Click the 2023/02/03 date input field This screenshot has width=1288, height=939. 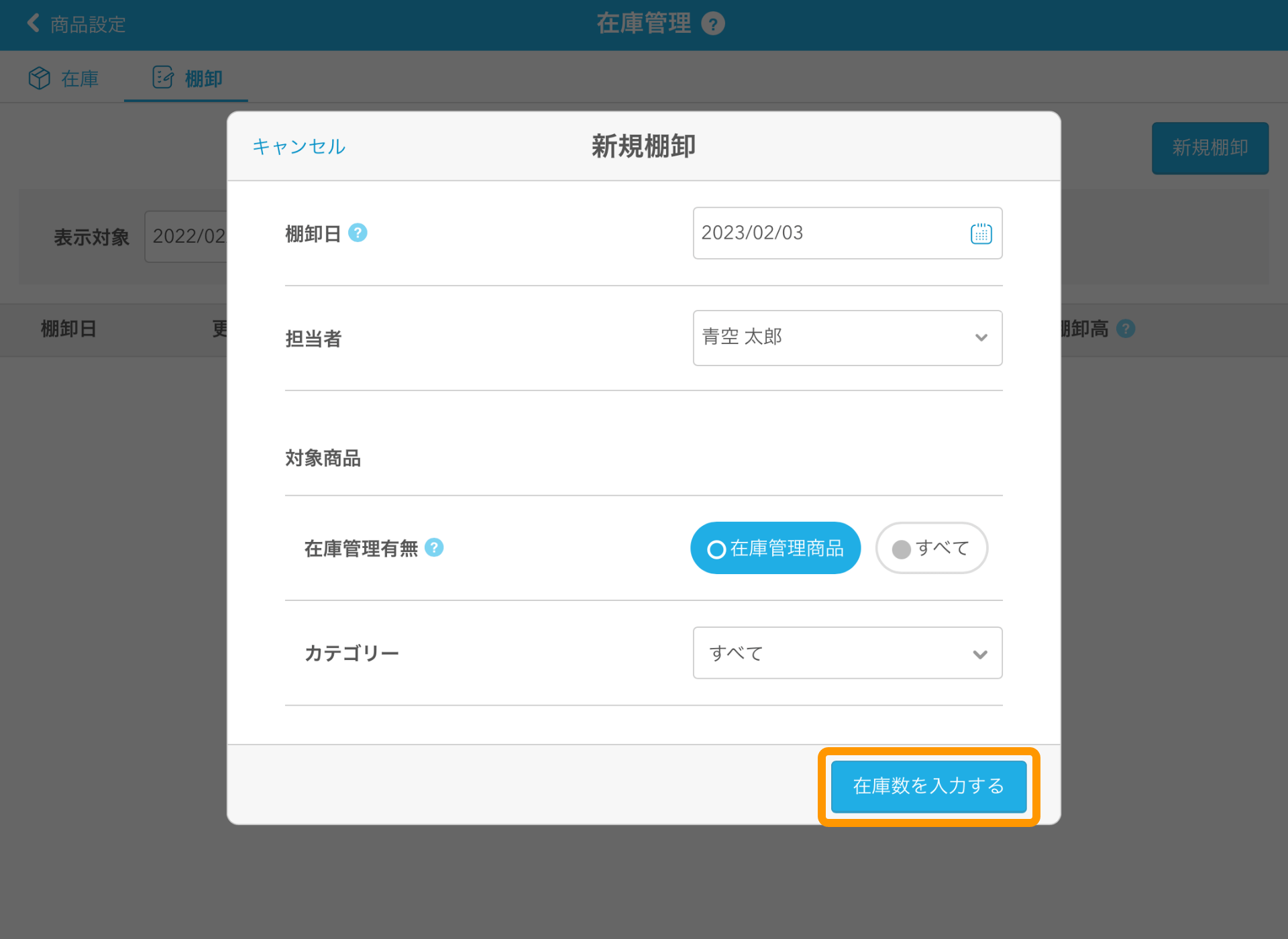coord(825,233)
